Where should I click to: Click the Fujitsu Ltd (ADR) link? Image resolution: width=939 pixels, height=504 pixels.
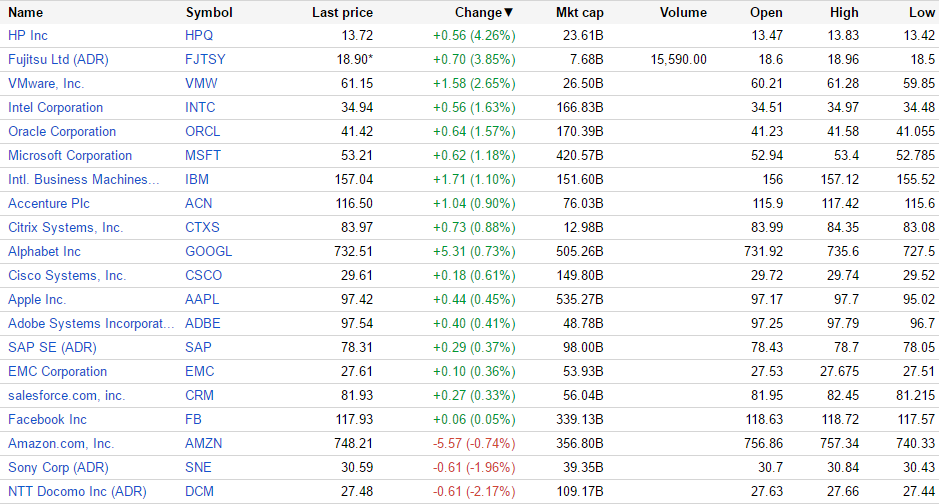(x=58, y=59)
